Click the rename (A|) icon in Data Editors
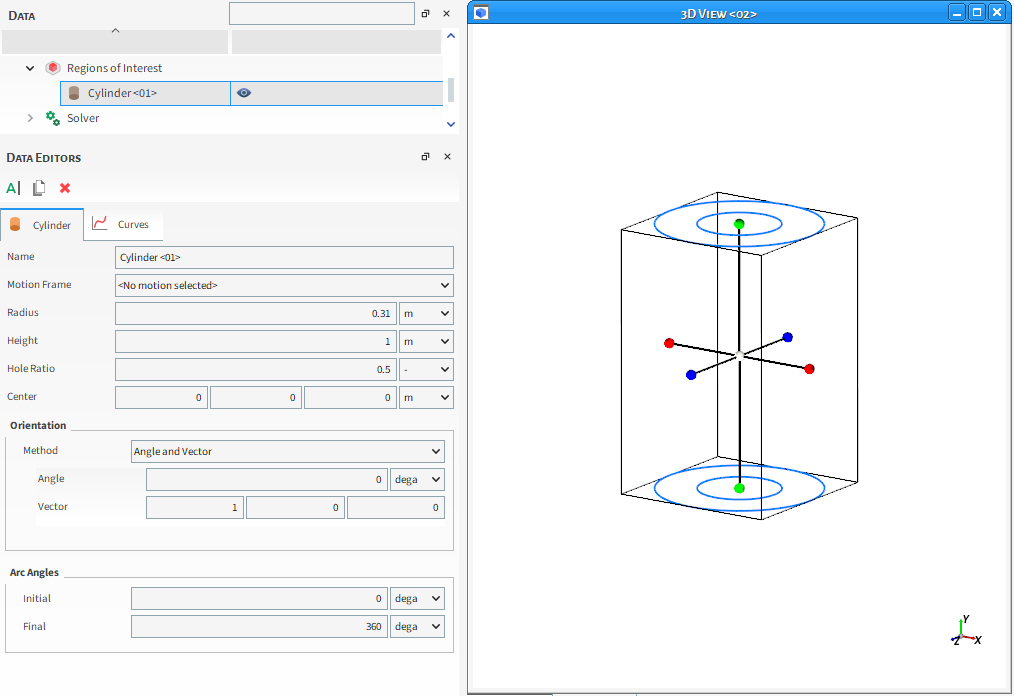1014x696 pixels. point(13,188)
